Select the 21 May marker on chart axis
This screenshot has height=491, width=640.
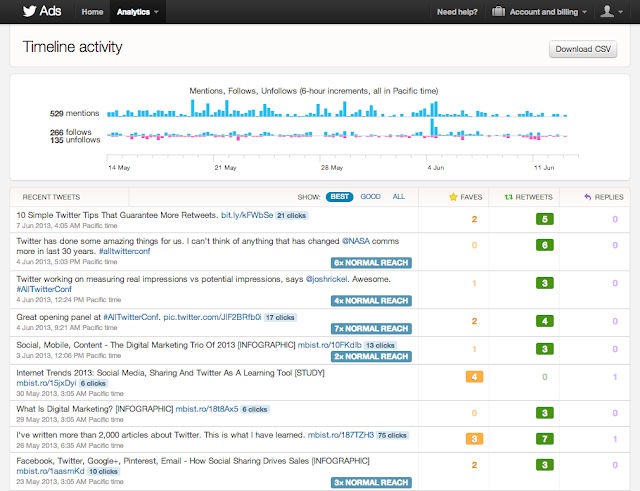tap(225, 168)
